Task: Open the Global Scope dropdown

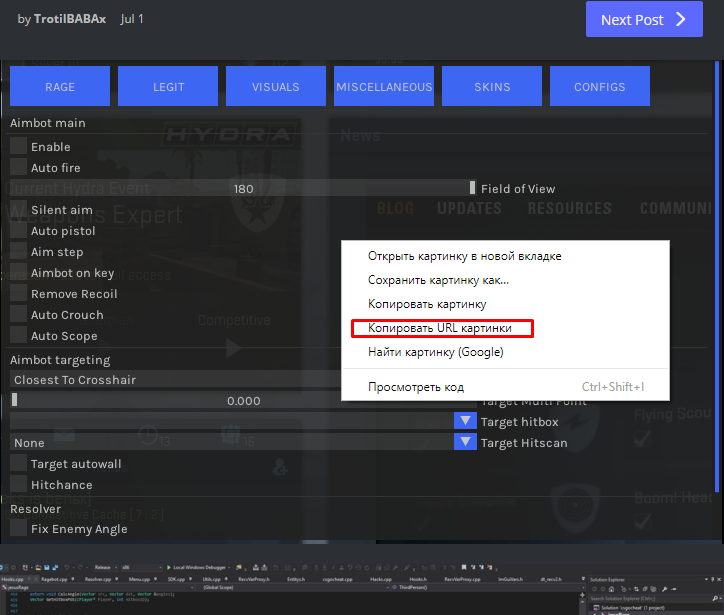Action: pyautogui.click(x=294, y=587)
